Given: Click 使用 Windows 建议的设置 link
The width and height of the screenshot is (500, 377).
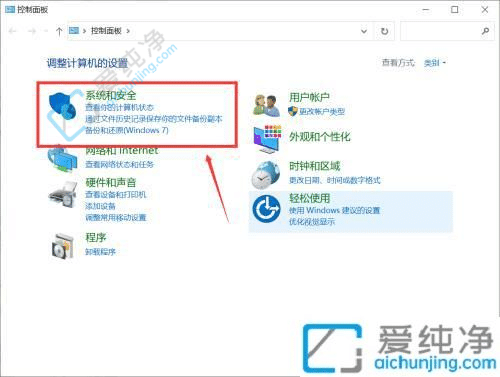Looking at the screenshot, I should 335,210.
